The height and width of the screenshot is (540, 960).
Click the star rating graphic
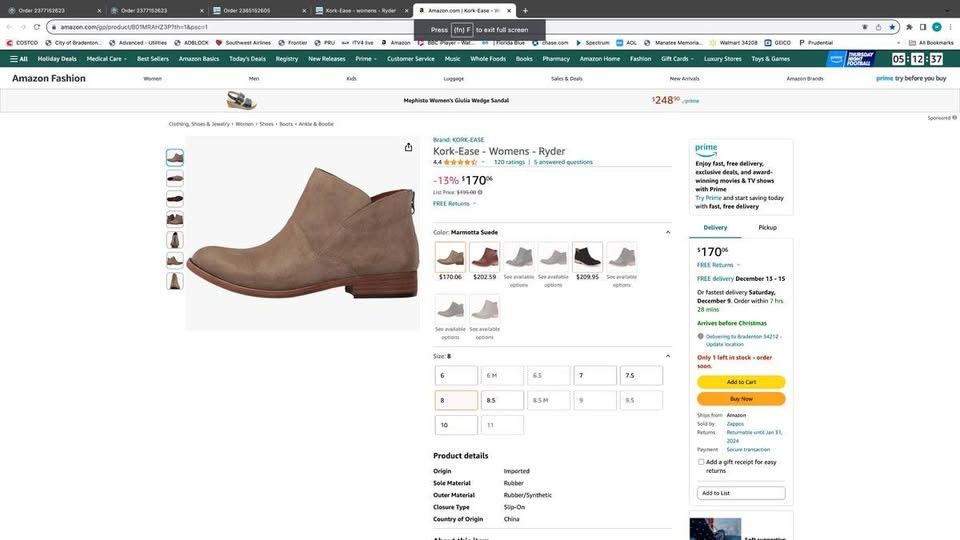(x=460, y=162)
